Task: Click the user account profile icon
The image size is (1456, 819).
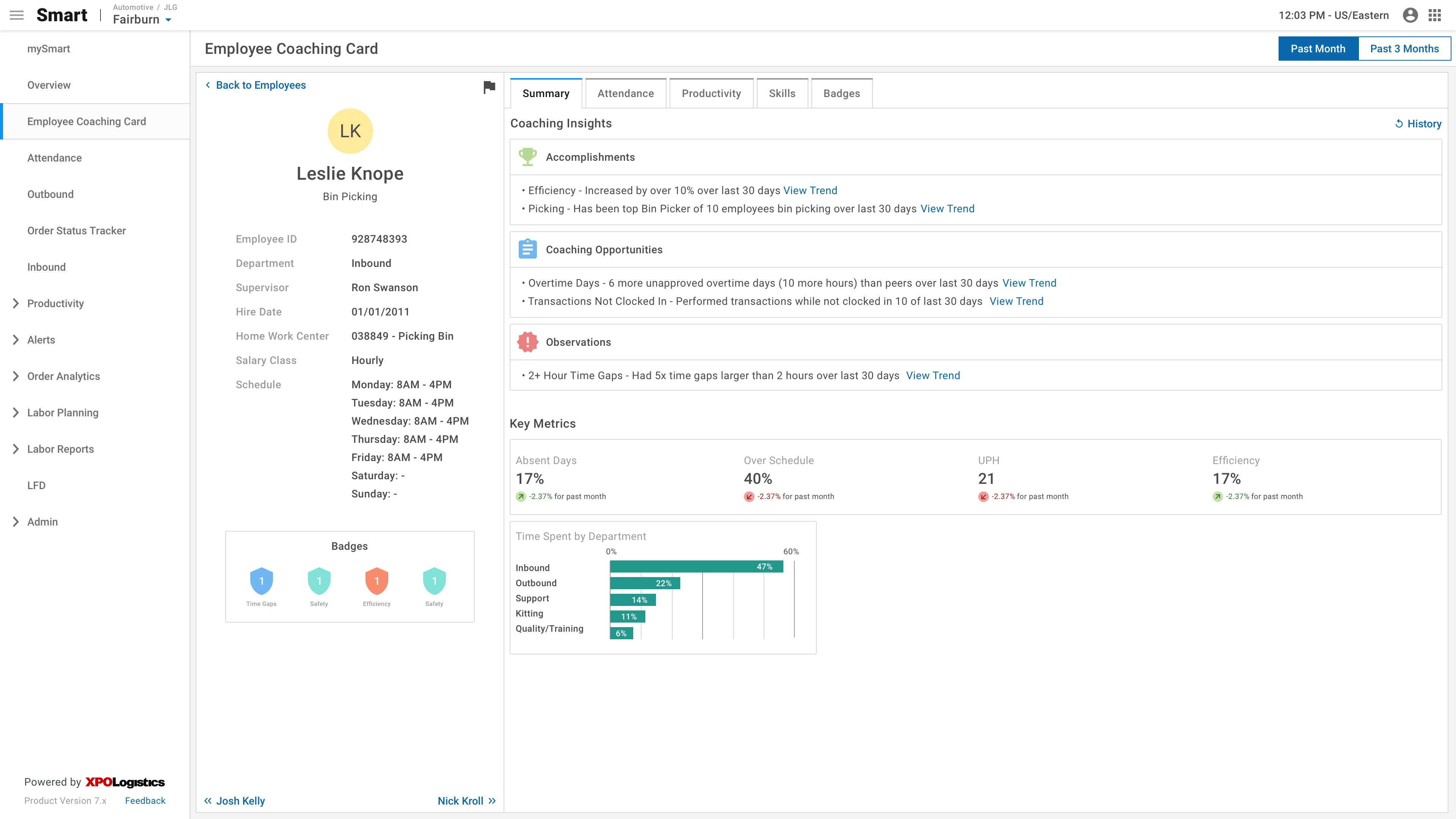Action: coord(1410,15)
